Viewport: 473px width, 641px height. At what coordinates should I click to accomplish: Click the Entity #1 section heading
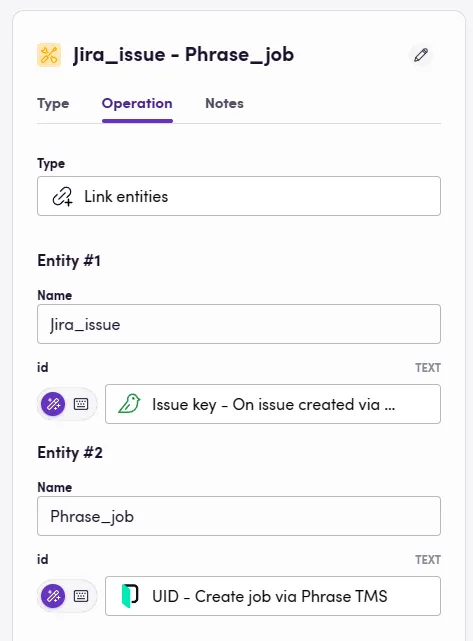click(69, 260)
